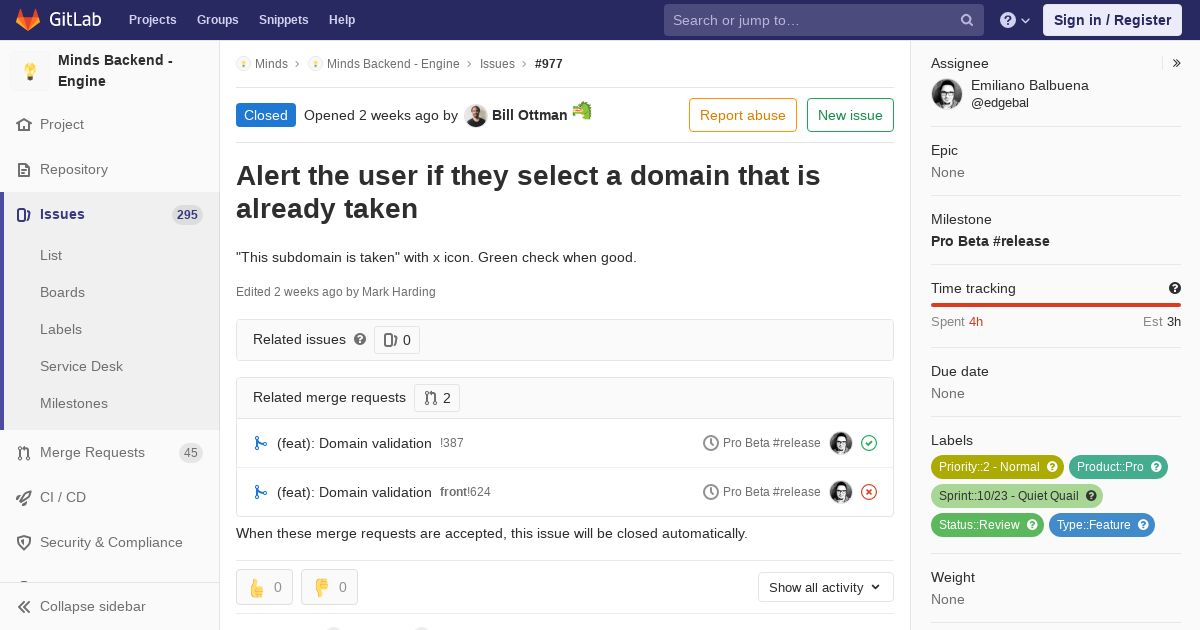Select Boards under Issues

tap(62, 292)
